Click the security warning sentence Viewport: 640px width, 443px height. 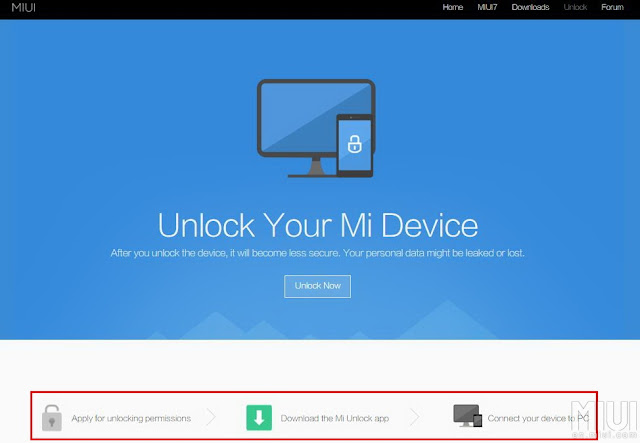[318, 253]
